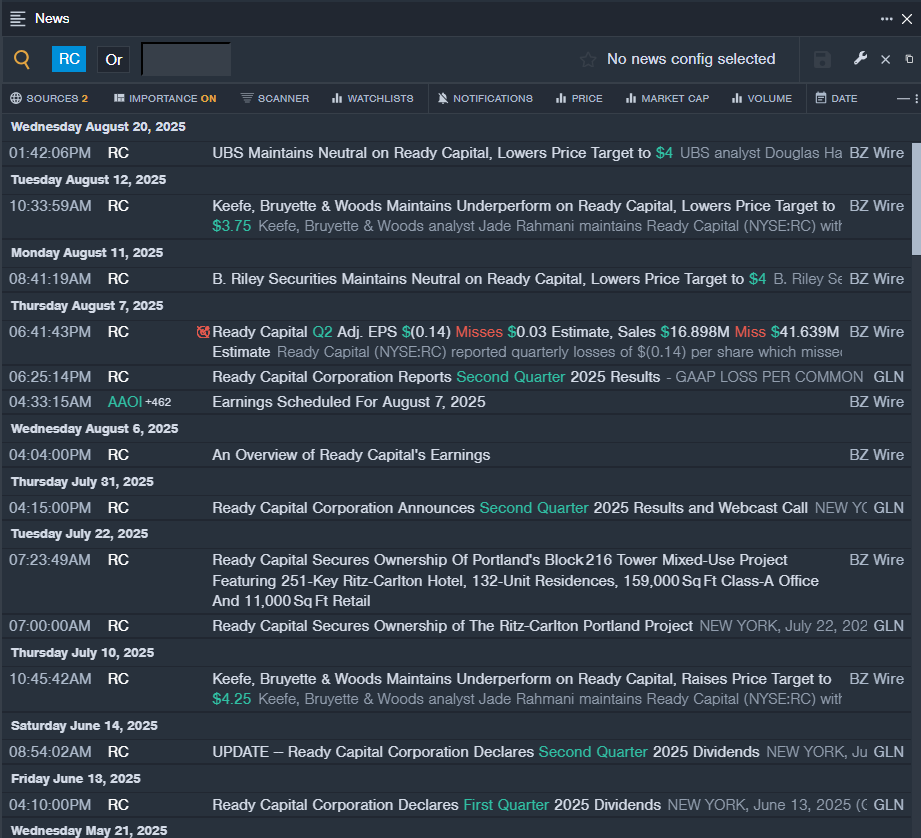Open 'UPDATE – Declares Second Quarter 2025 Dividends'
Image resolution: width=921 pixels, height=838 pixels.
click(x=486, y=752)
